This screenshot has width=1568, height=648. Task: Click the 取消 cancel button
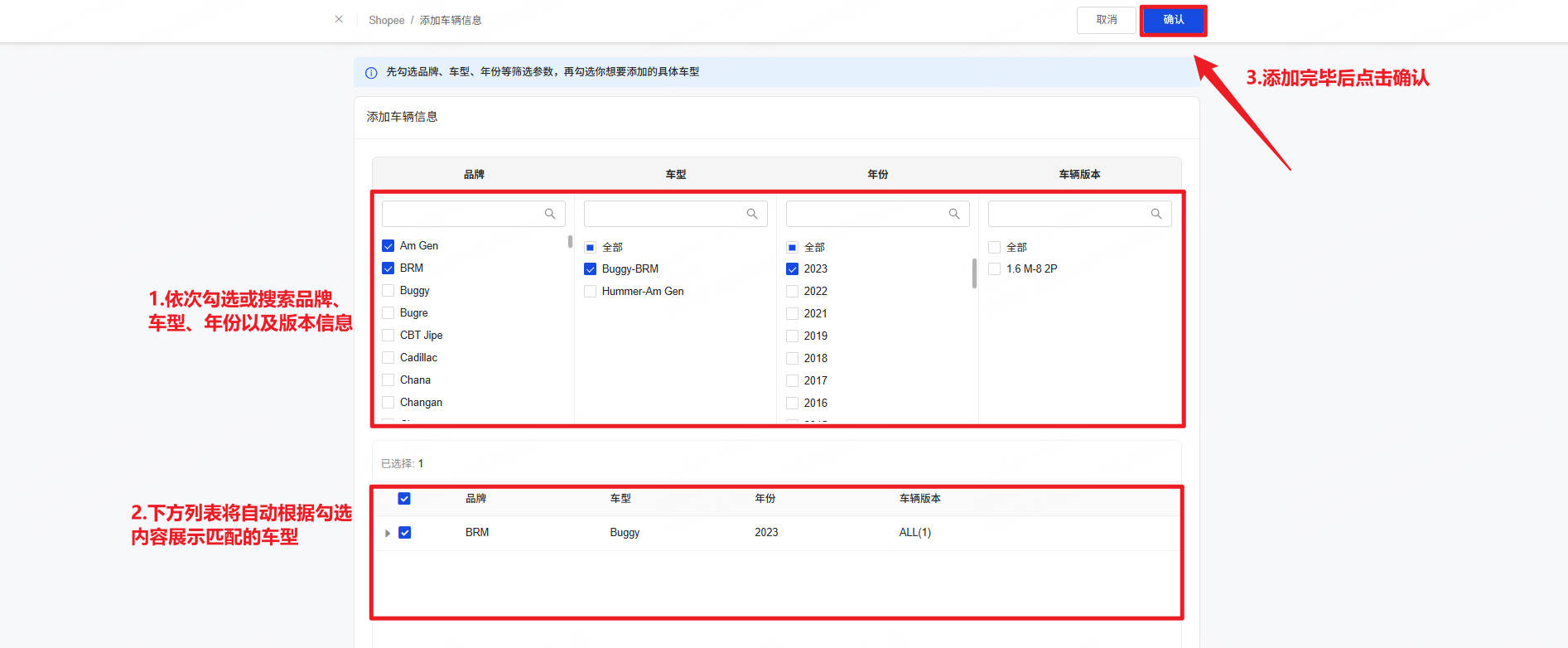point(1107,20)
